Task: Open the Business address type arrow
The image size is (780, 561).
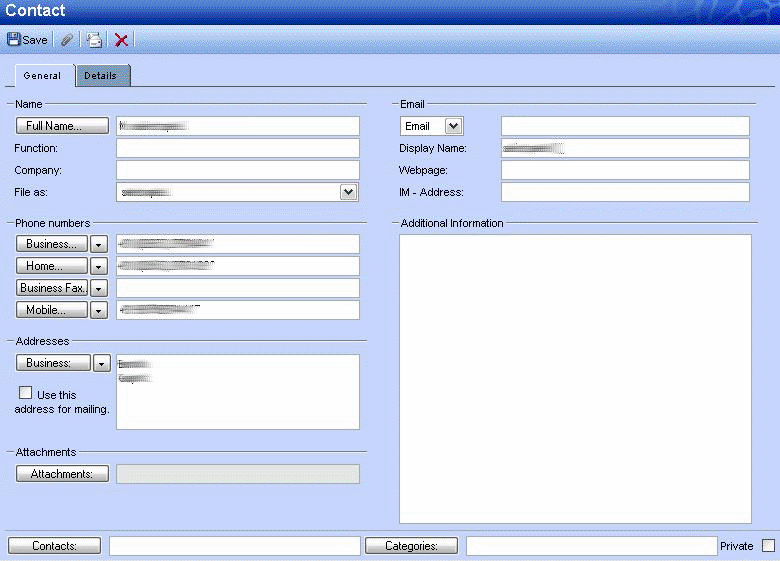Action: [x=101, y=363]
